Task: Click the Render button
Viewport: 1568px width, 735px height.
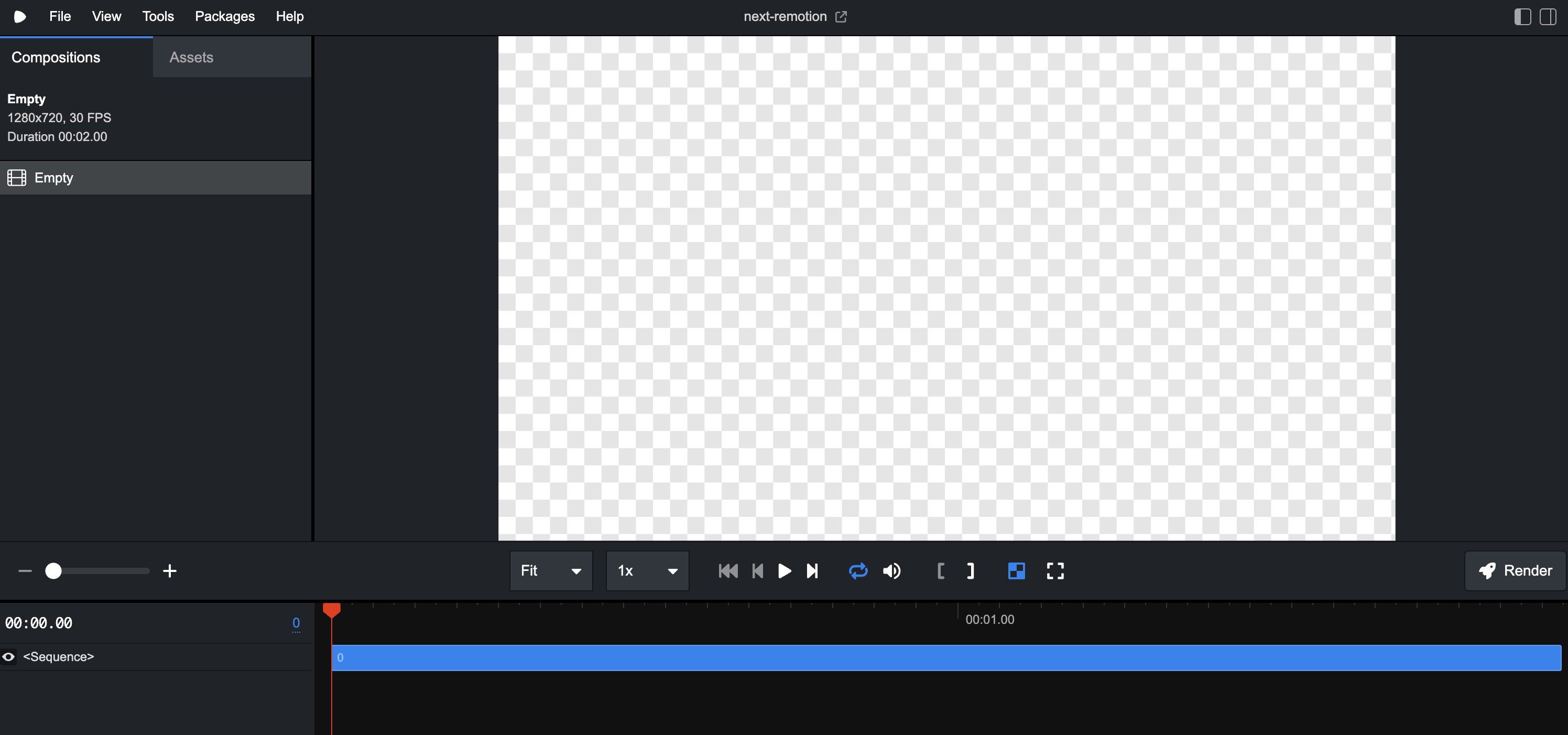Action: point(1515,570)
